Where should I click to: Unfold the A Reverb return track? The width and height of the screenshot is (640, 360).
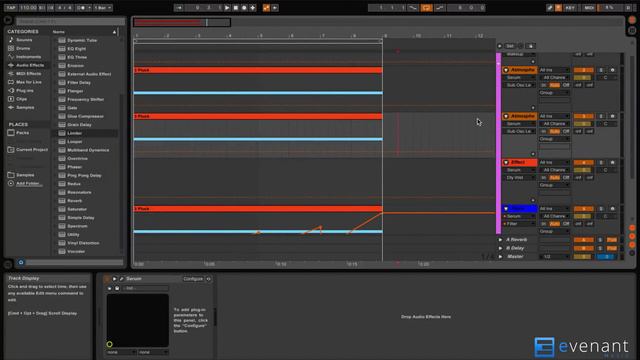(x=500, y=240)
